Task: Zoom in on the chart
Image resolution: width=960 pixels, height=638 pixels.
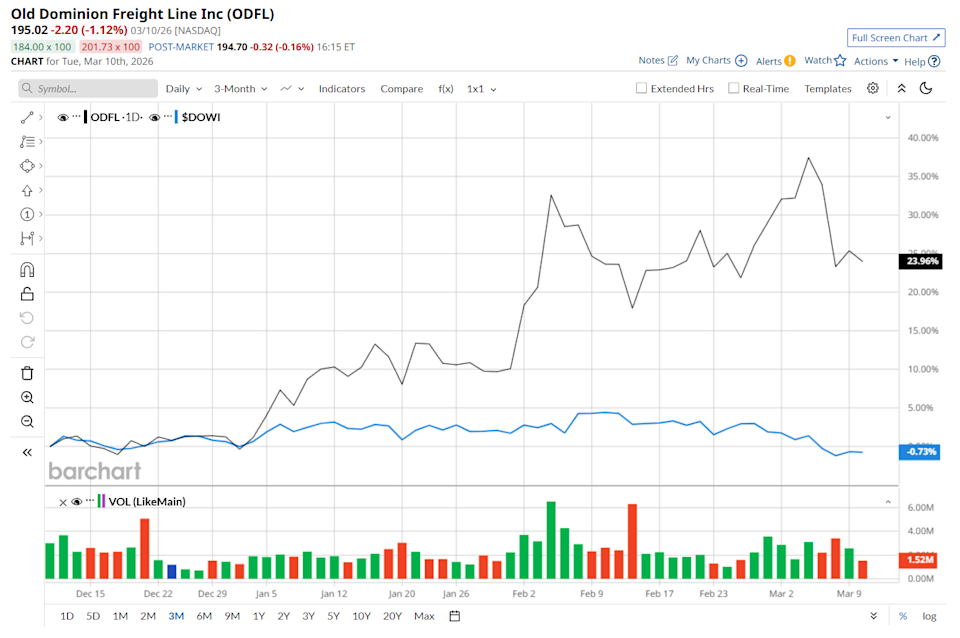Action: click(x=27, y=396)
